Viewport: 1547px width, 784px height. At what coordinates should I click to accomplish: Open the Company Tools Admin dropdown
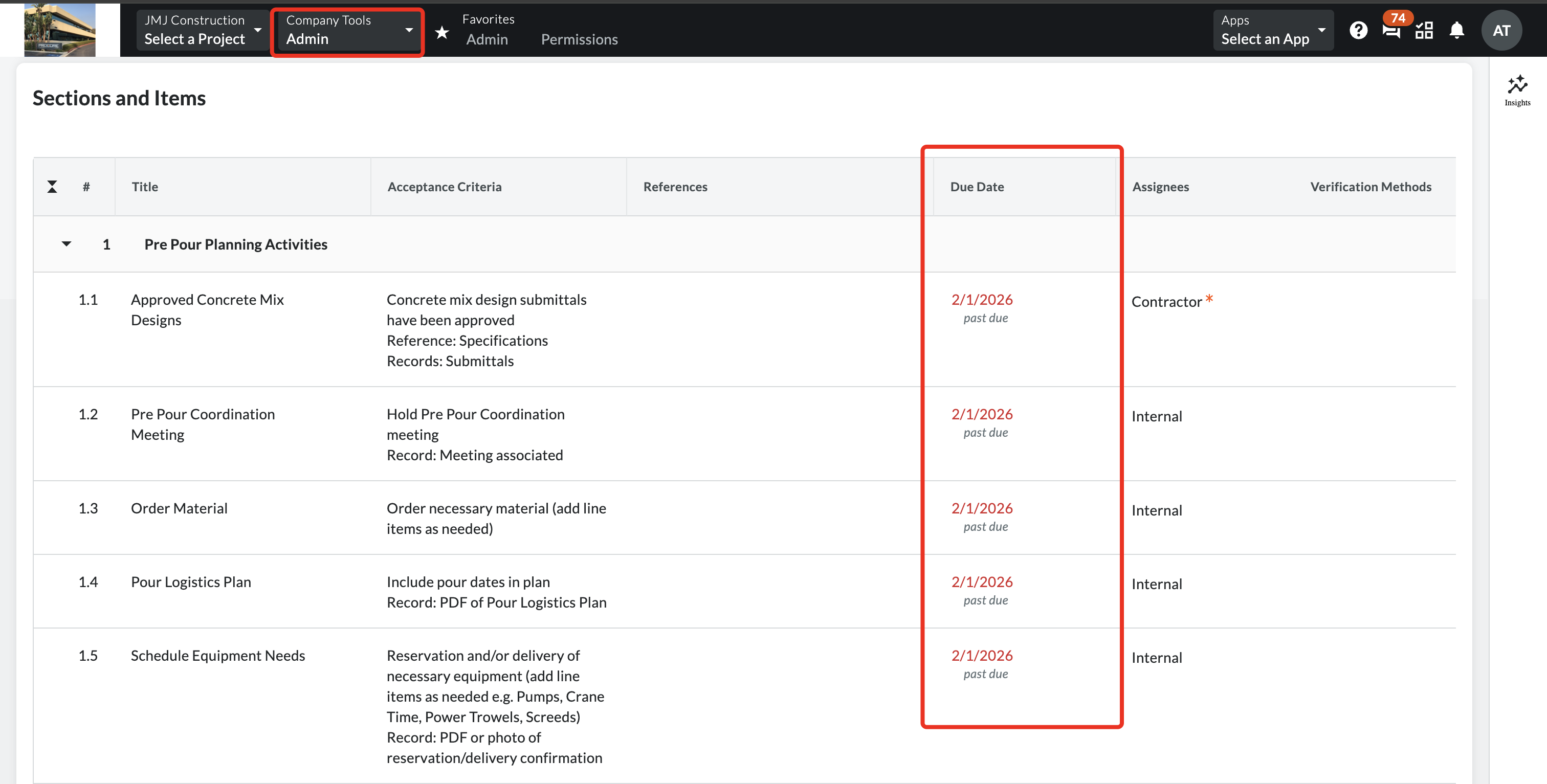348,30
